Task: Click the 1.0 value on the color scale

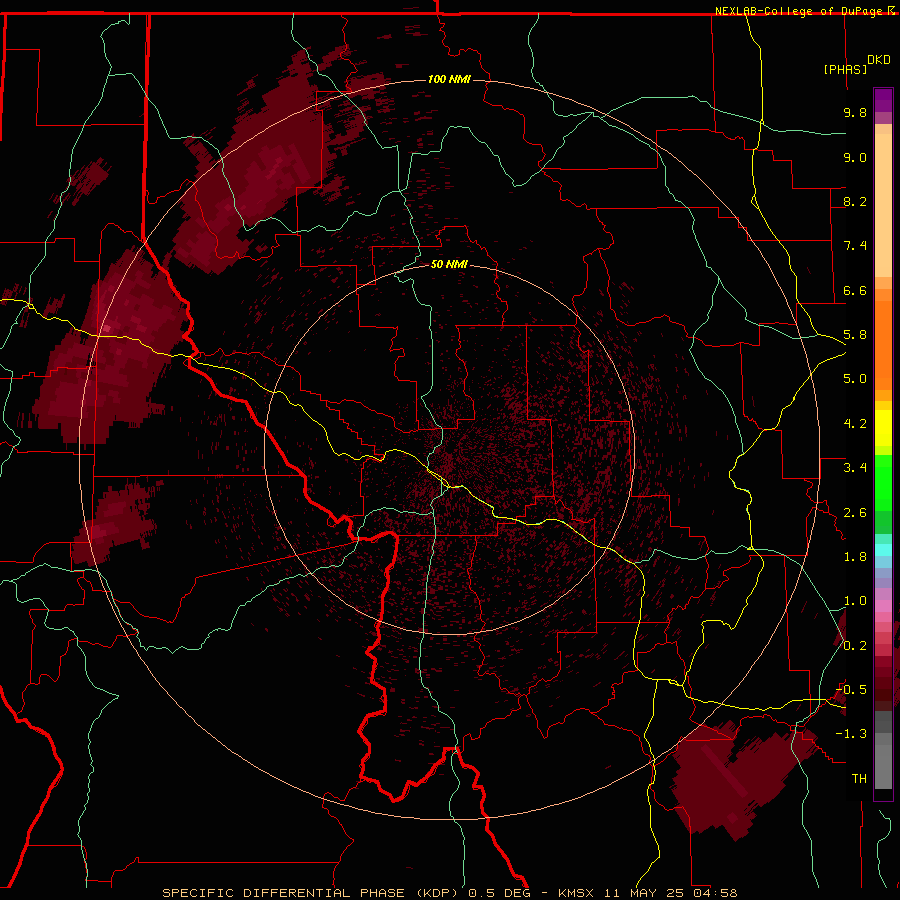Action: pyautogui.click(x=855, y=601)
